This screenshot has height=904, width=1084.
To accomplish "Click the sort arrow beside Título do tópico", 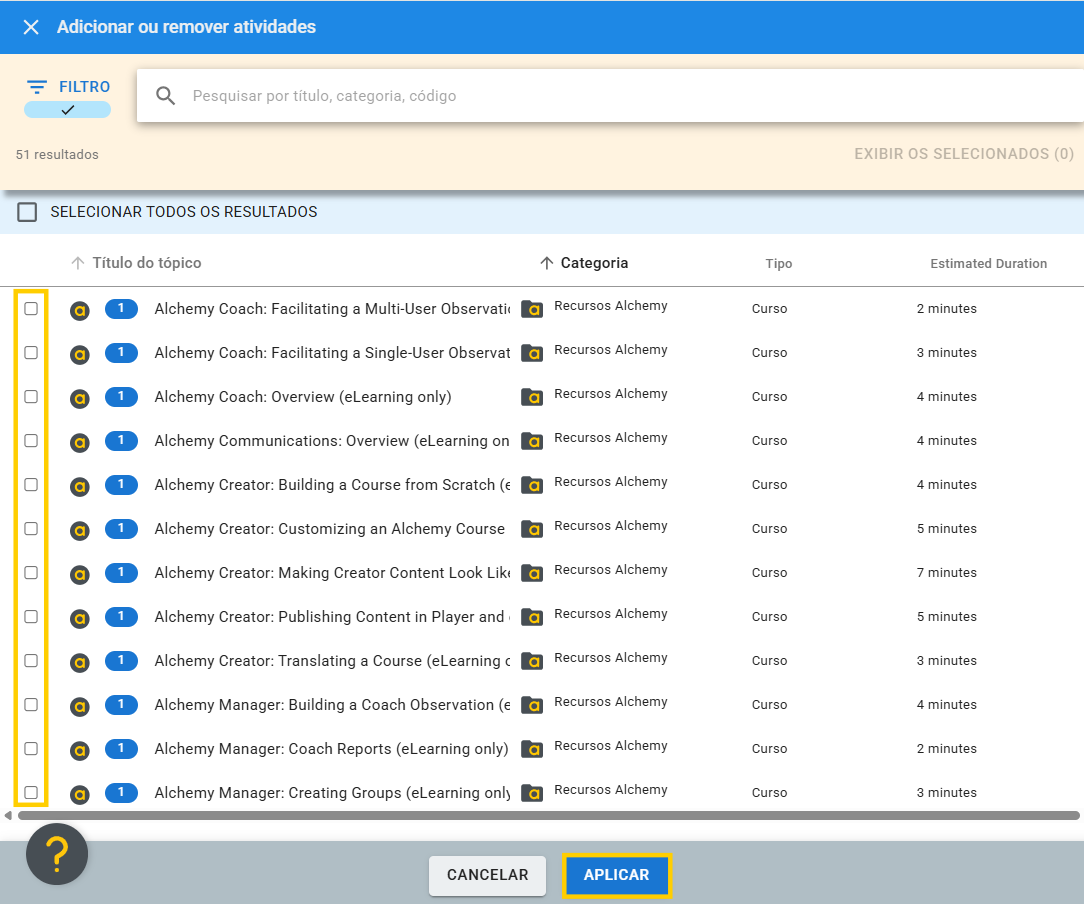I will (x=78, y=263).
